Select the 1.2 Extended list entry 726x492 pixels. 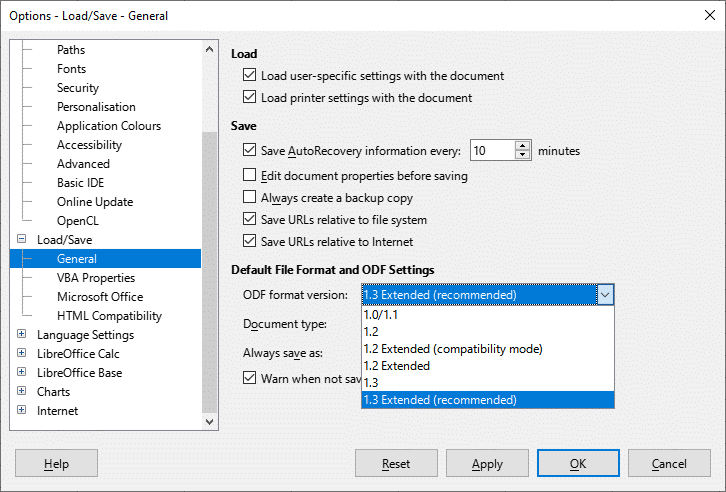(488, 366)
